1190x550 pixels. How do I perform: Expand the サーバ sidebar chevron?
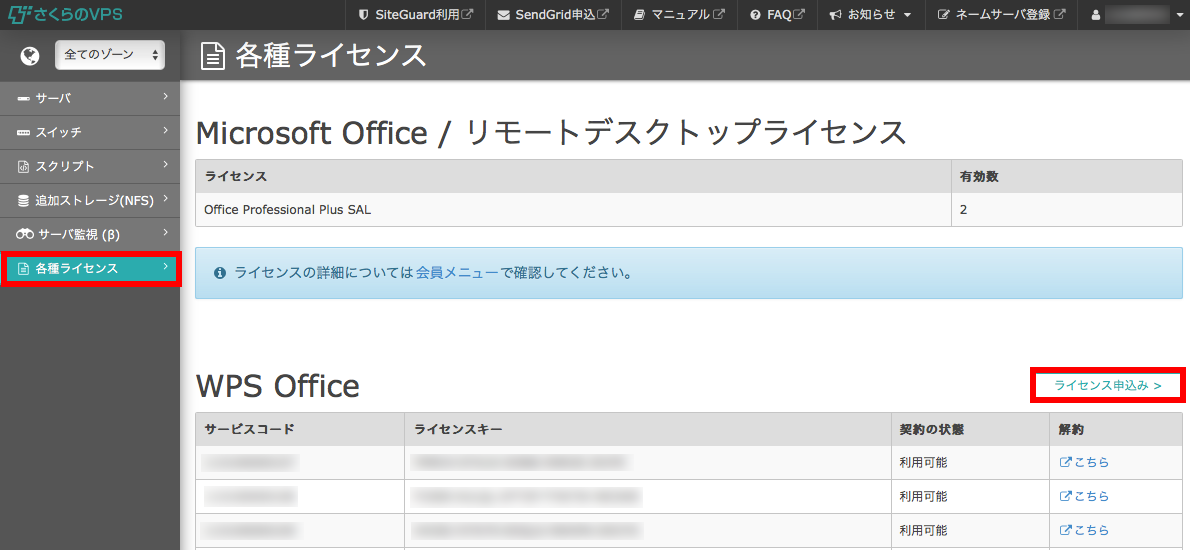point(165,96)
